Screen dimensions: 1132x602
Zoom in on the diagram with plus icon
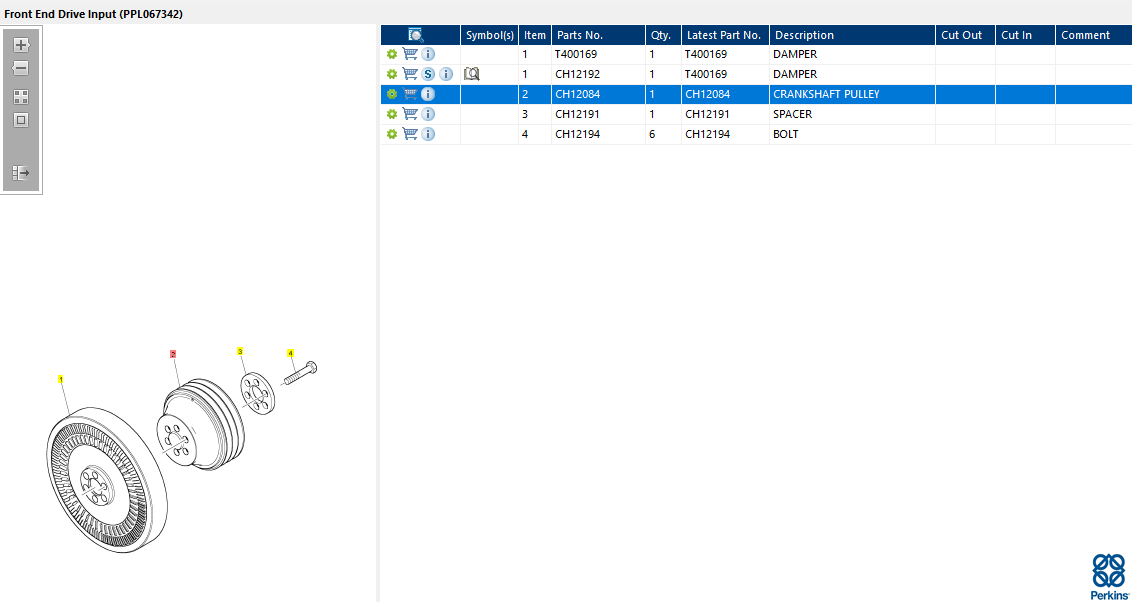(21, 45)
